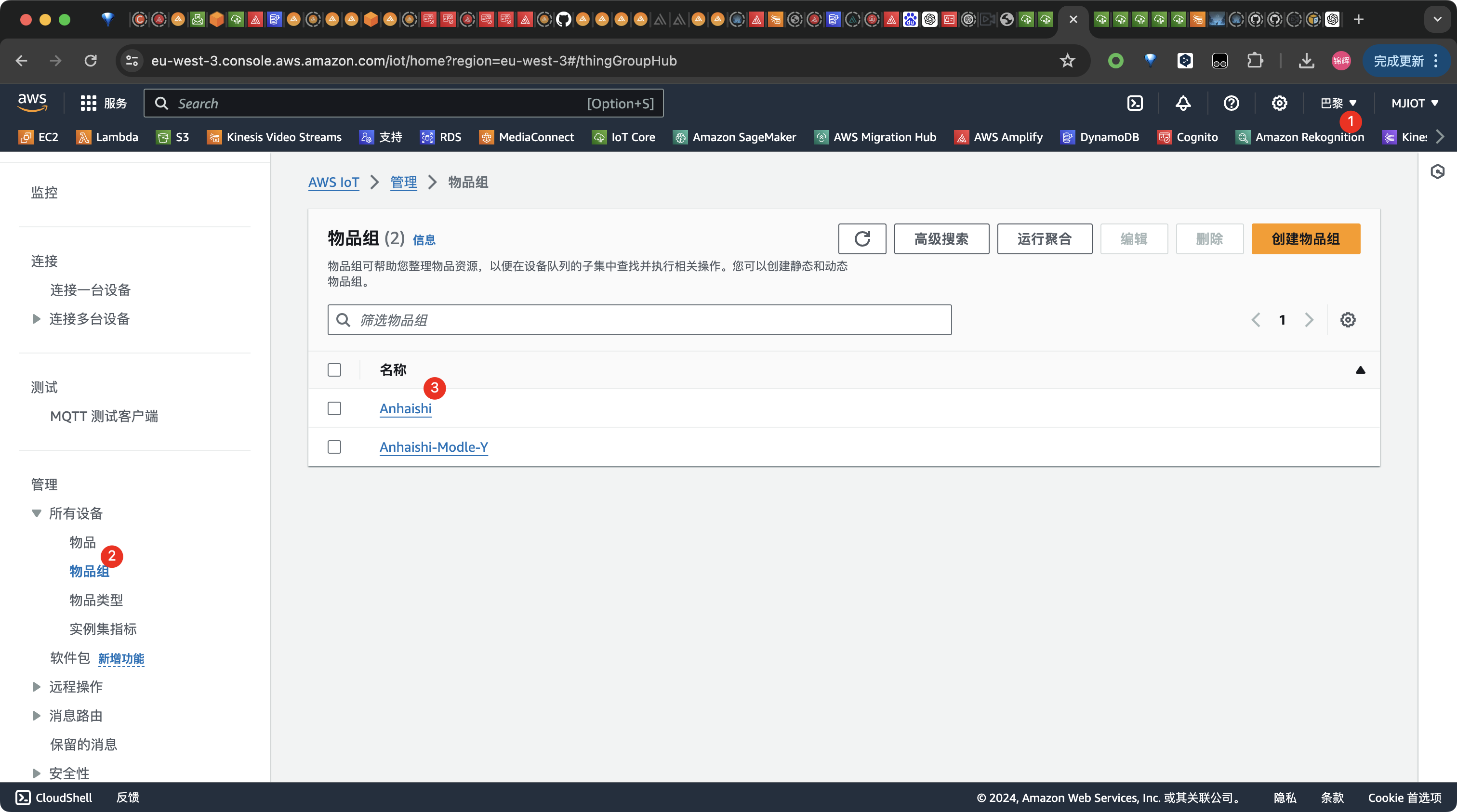Open the IoT Core shortcut

click(623, 137)
